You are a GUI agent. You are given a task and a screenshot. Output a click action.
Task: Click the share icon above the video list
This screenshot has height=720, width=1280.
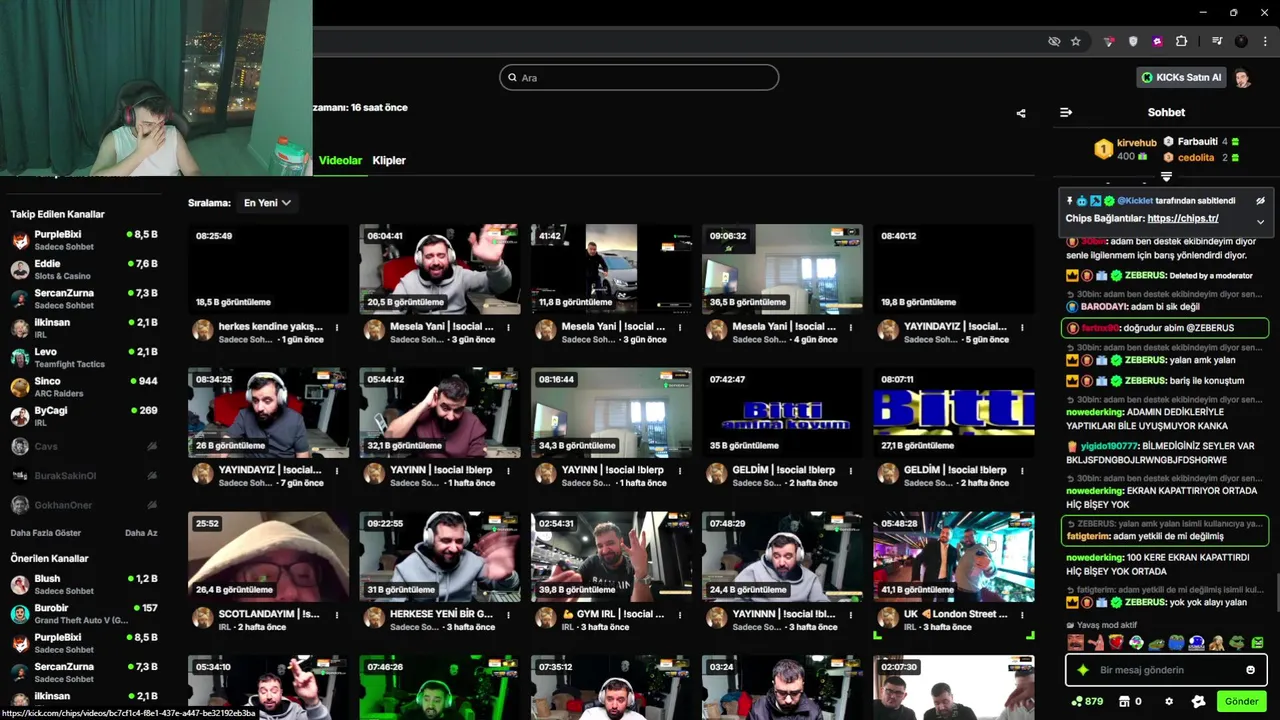(x=1021, y=114)
